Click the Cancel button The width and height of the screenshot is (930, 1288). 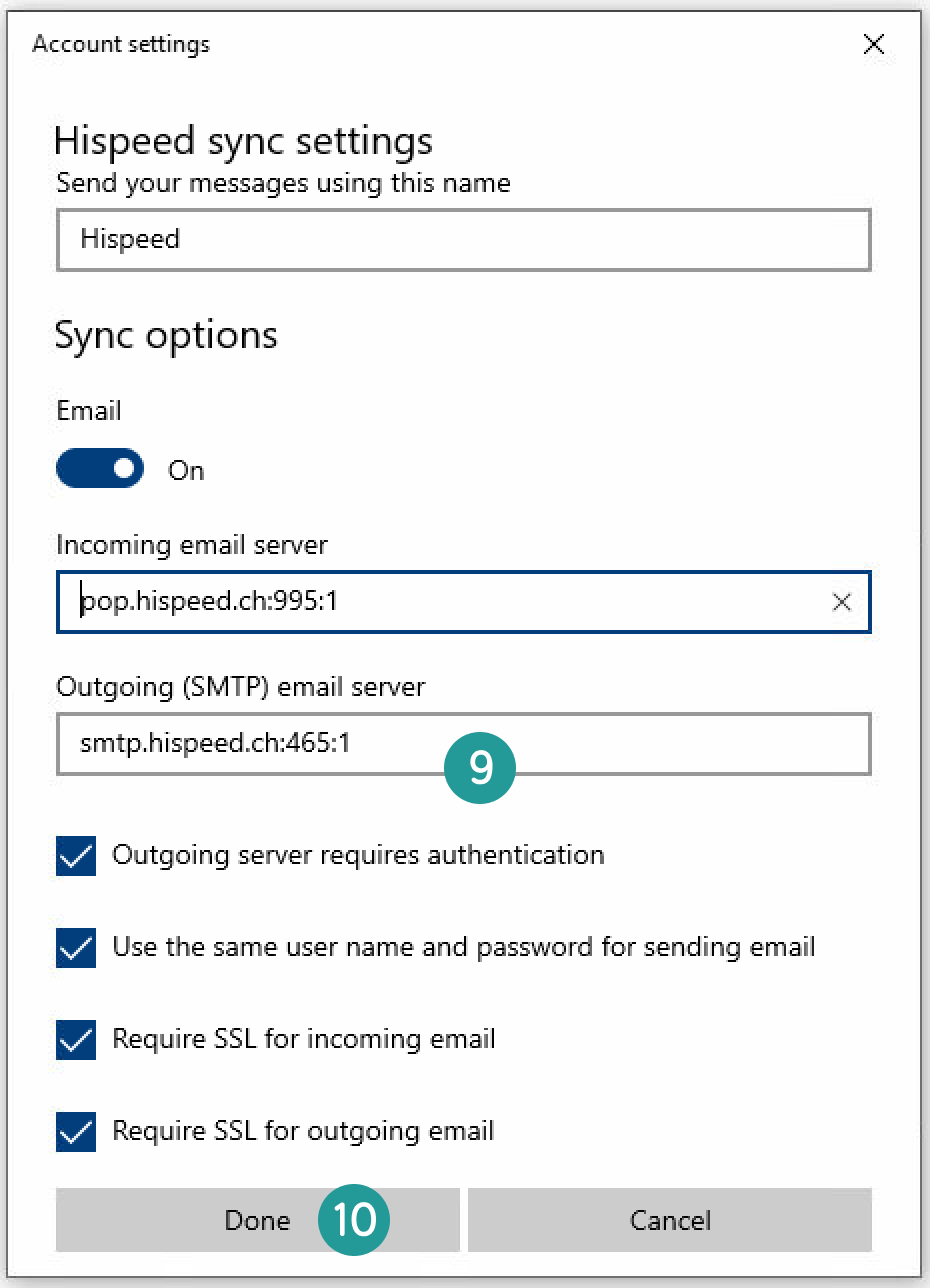670,1220
